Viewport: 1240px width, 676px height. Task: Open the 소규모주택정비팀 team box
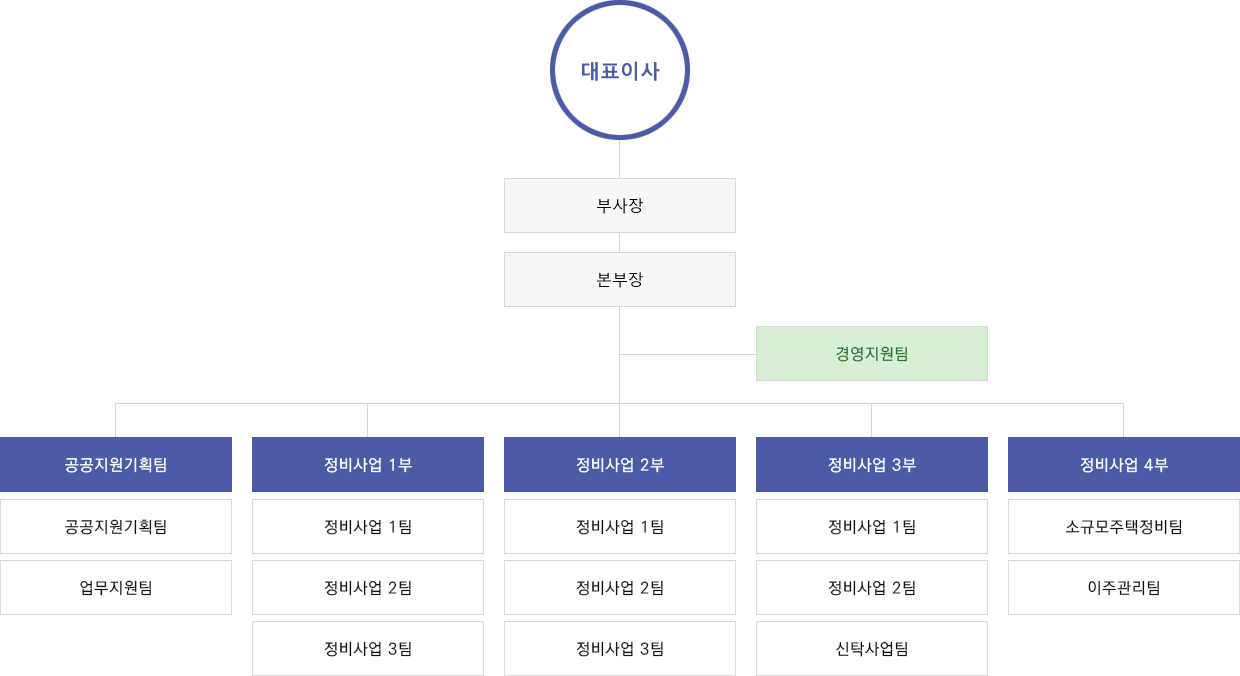pyautogui.click(x=1124, y=526)
